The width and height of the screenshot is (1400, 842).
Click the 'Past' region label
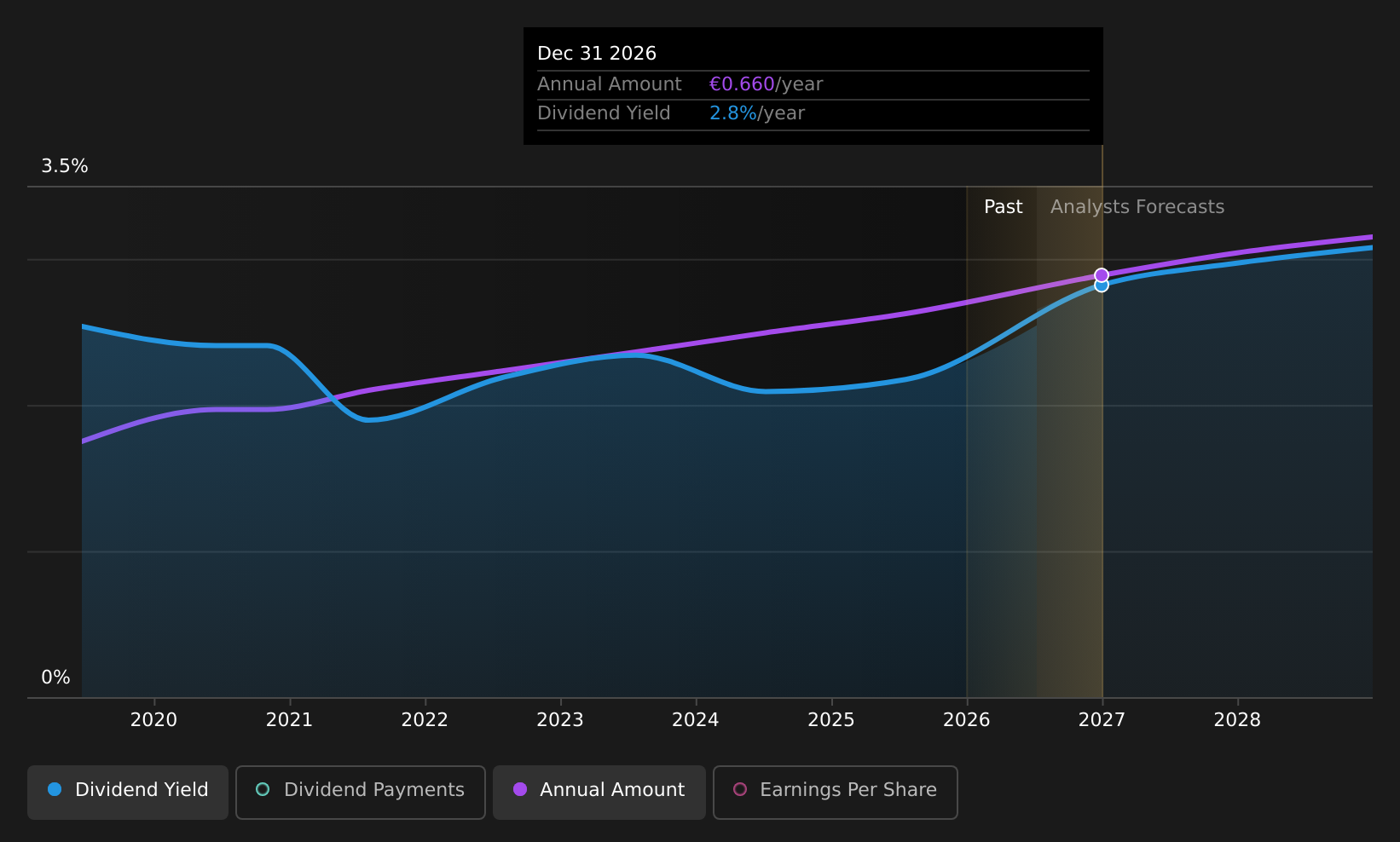point(1003,207)
